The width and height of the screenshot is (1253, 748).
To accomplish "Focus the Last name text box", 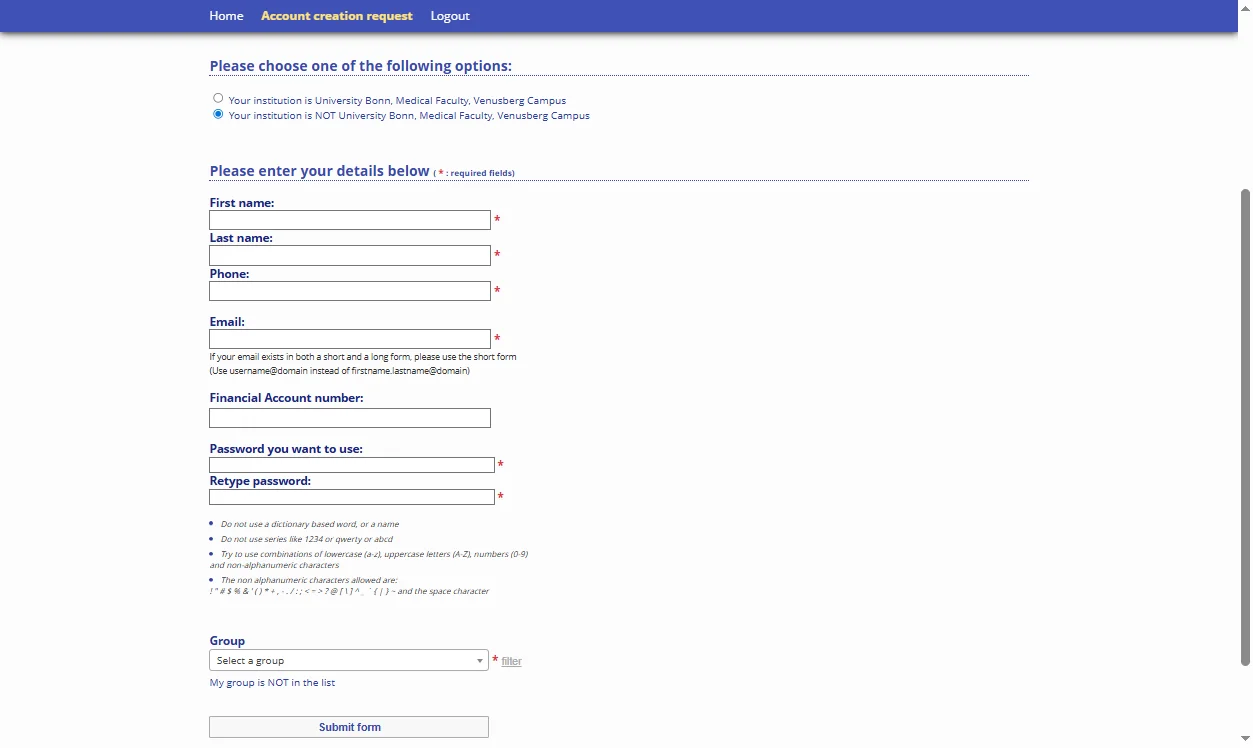I will tap(349, 256).
